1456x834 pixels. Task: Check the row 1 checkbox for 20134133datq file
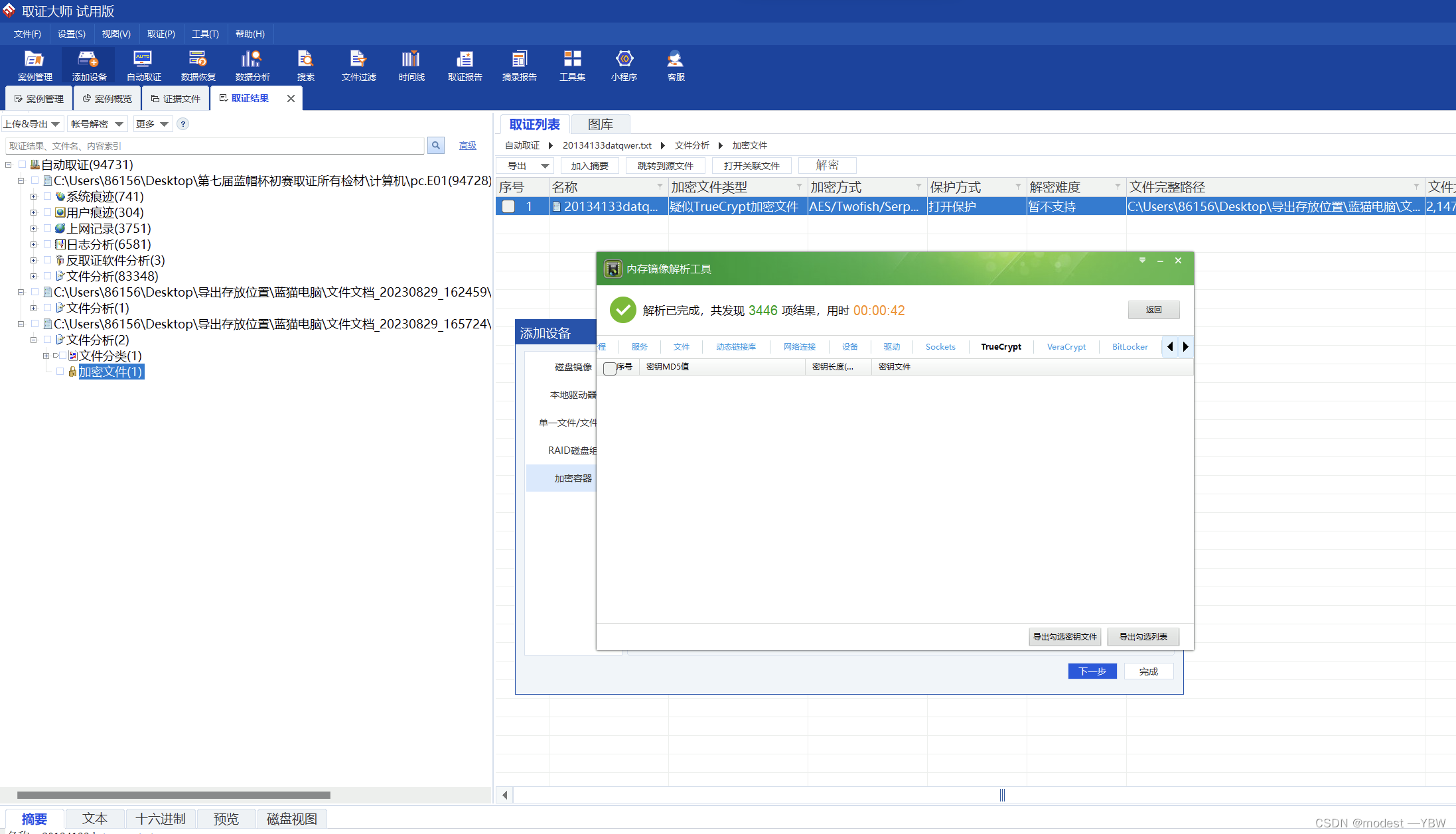click(x=508, y=206)
